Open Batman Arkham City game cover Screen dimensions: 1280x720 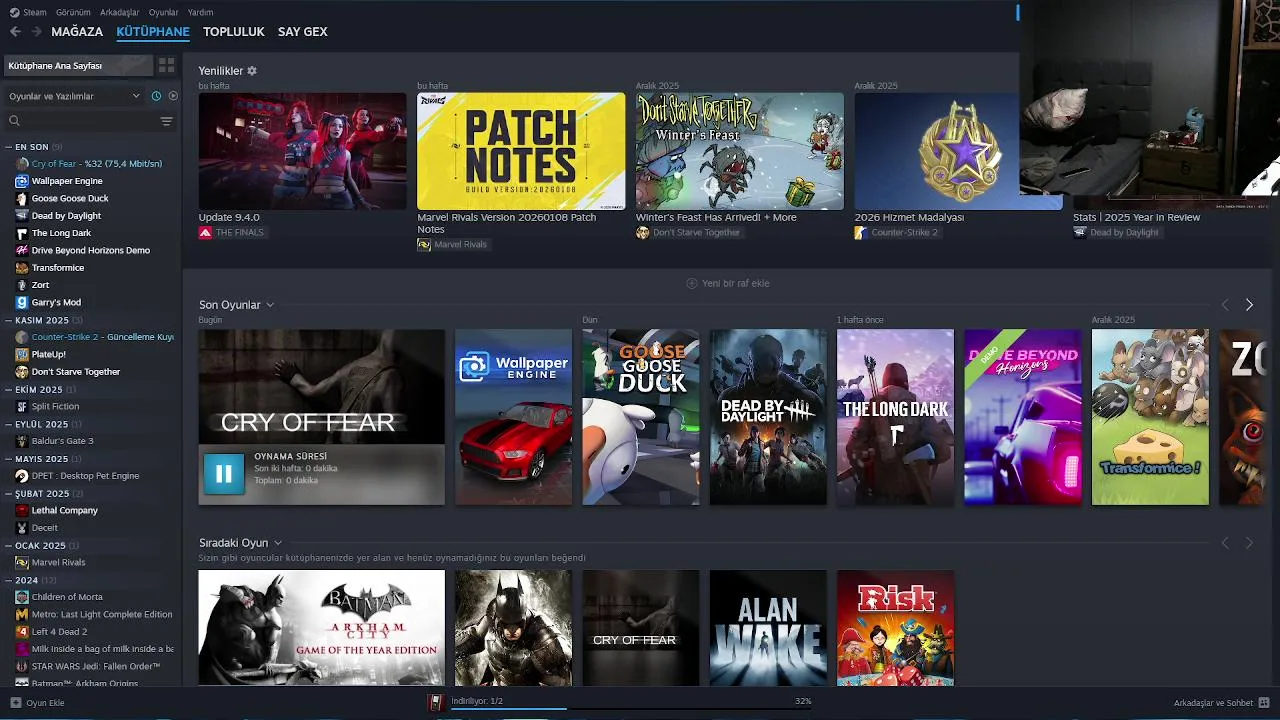click(321, 628)
